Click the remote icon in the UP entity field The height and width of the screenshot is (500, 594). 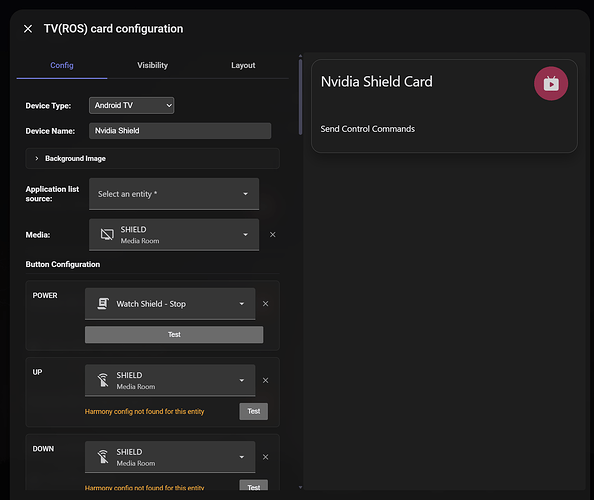click(x=103, y=380)
